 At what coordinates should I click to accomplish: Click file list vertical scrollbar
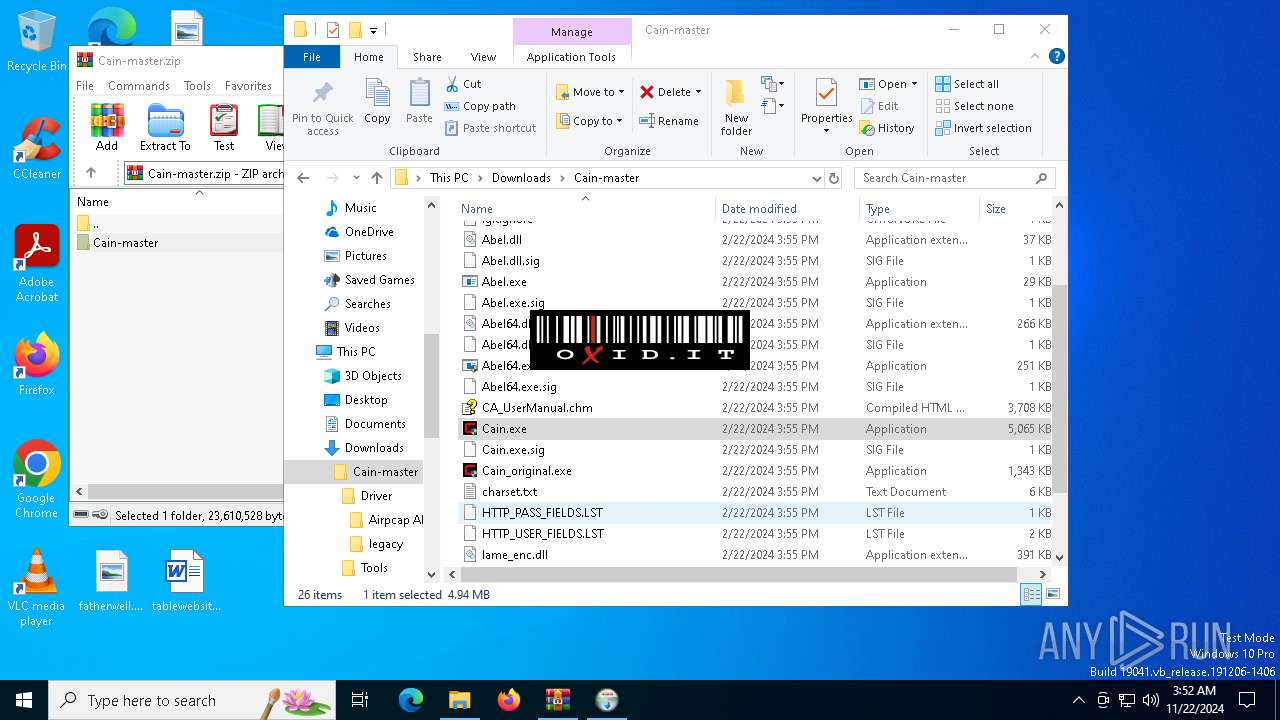[x=1059, y=388]
